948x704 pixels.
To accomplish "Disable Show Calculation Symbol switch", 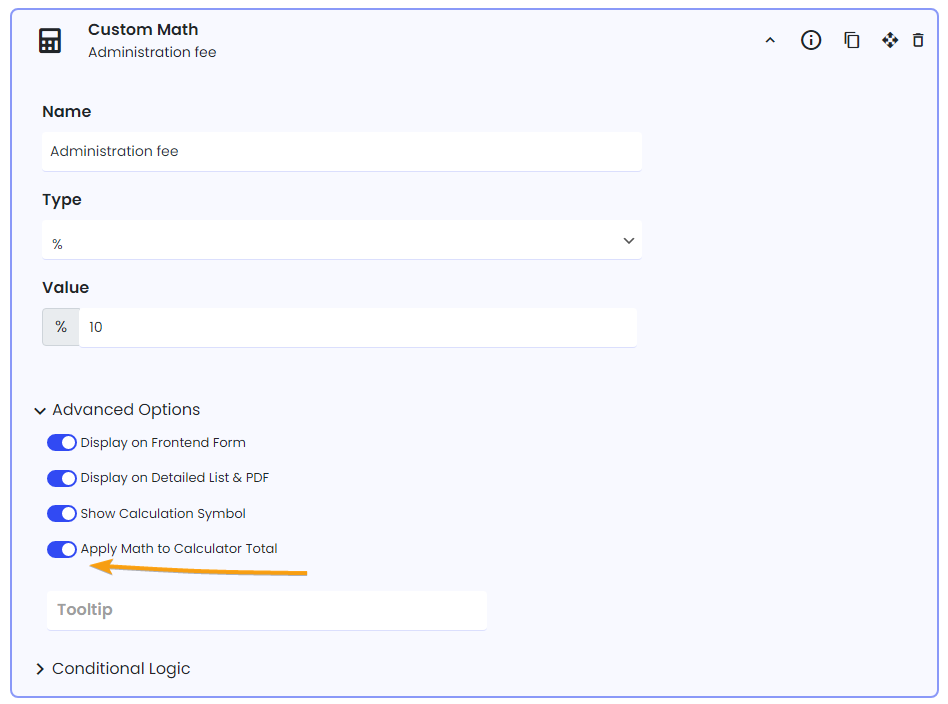I will point(62,513).
